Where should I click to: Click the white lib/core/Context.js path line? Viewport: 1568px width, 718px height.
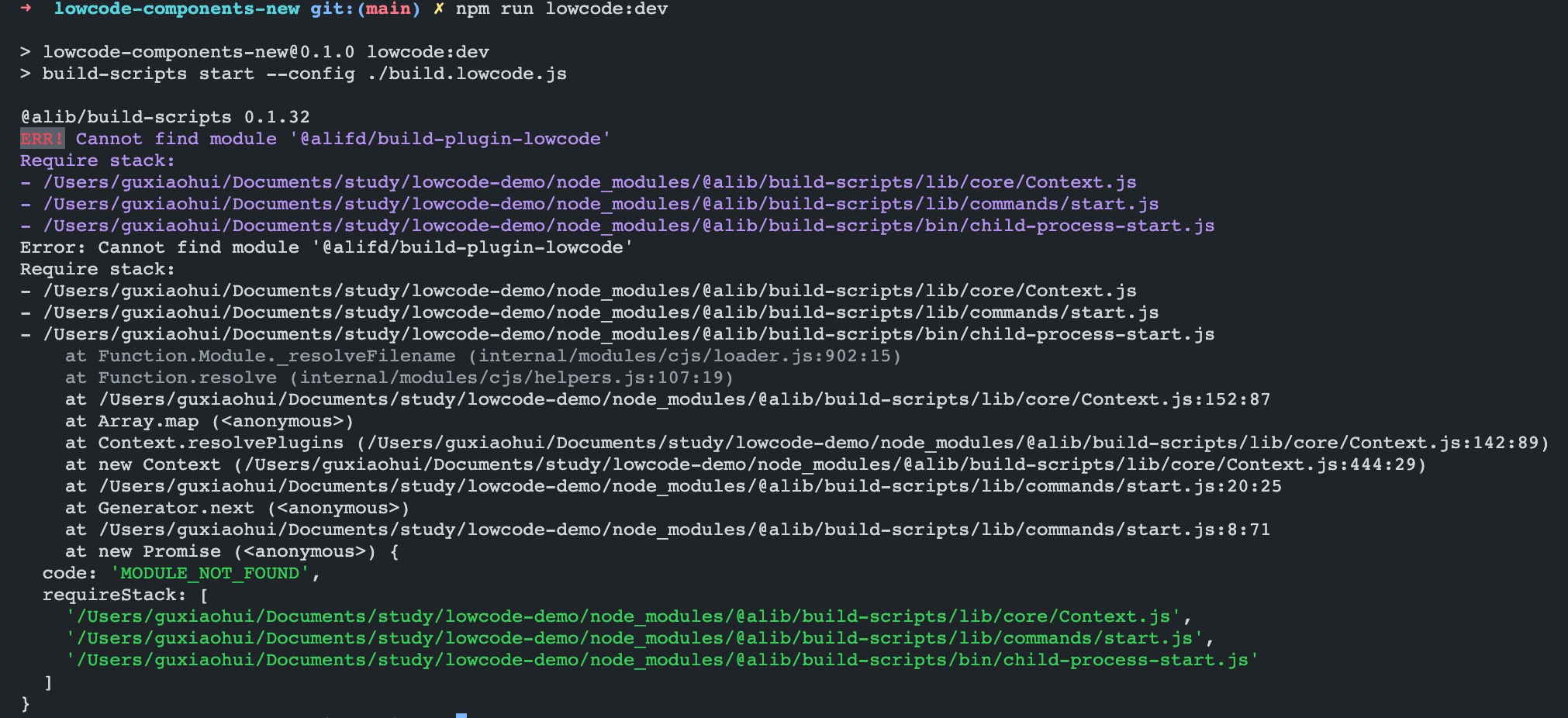(579, 291)
